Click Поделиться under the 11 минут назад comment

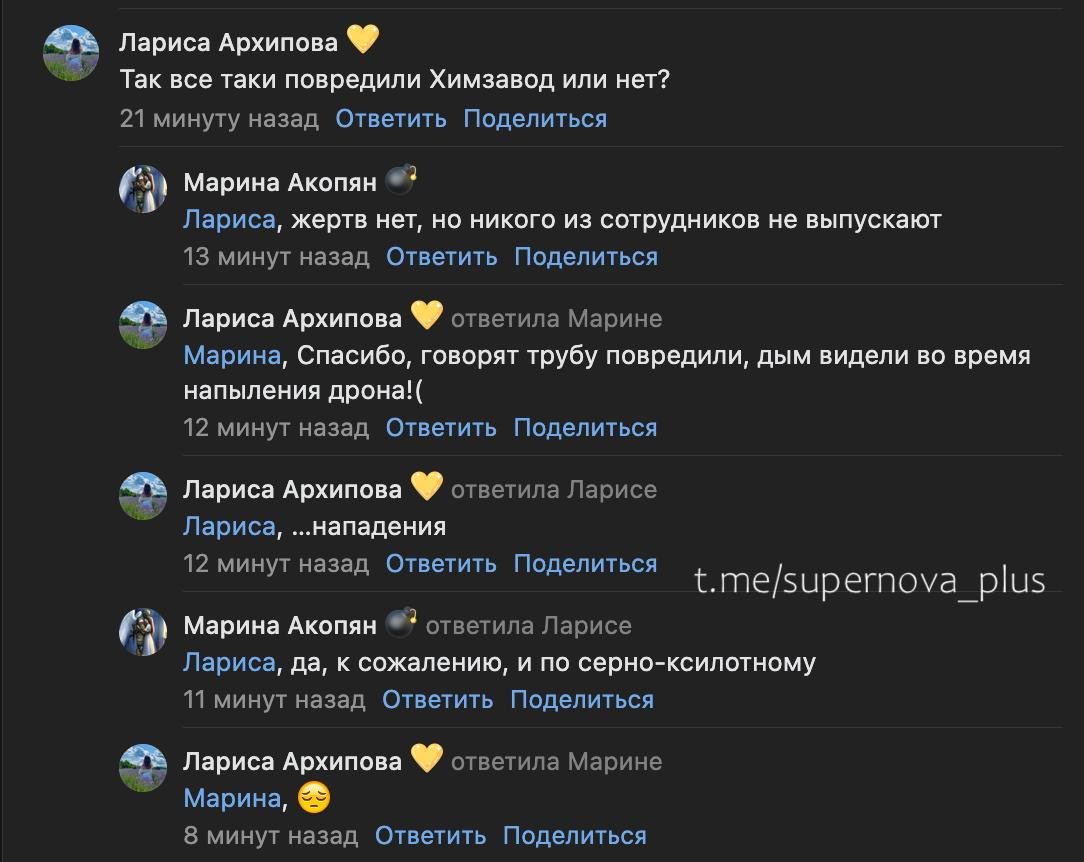(x=582, y=700)
